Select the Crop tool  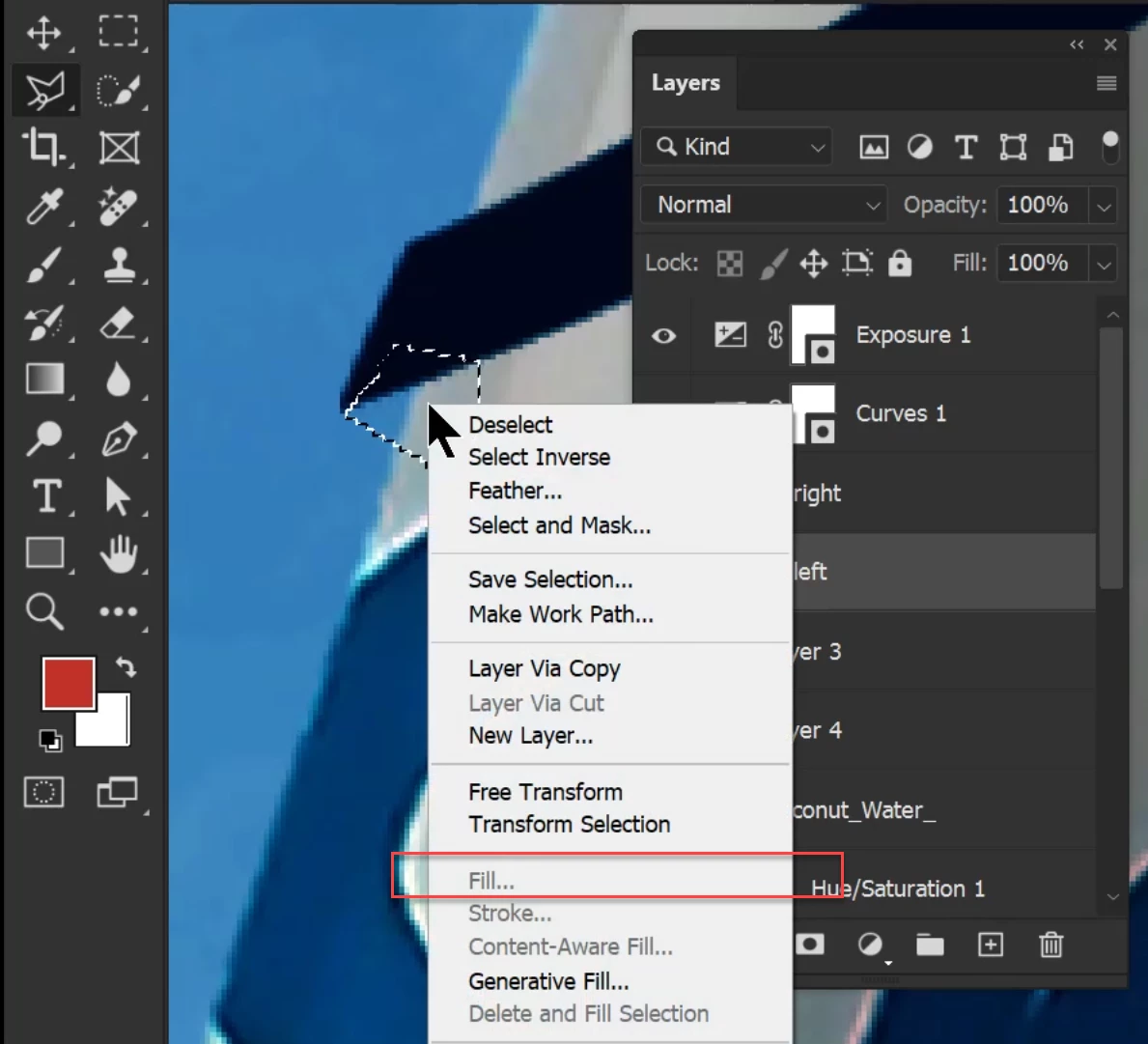pyautogui.click(x=43, y=147)
